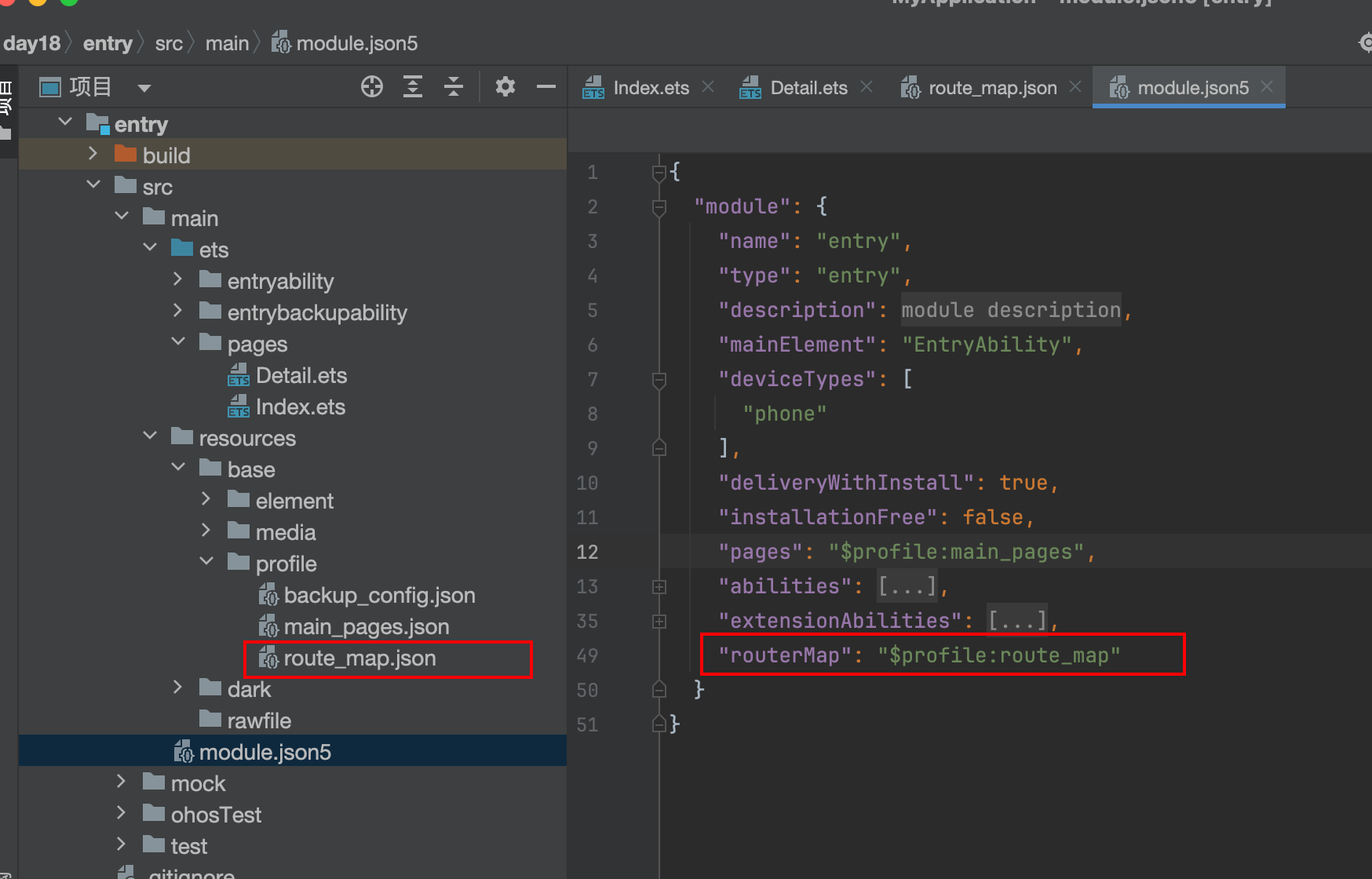Screen dimensions: 1372x879
Task: Unfold the collapsed abilities block
Action: click(x=659, y=587)
